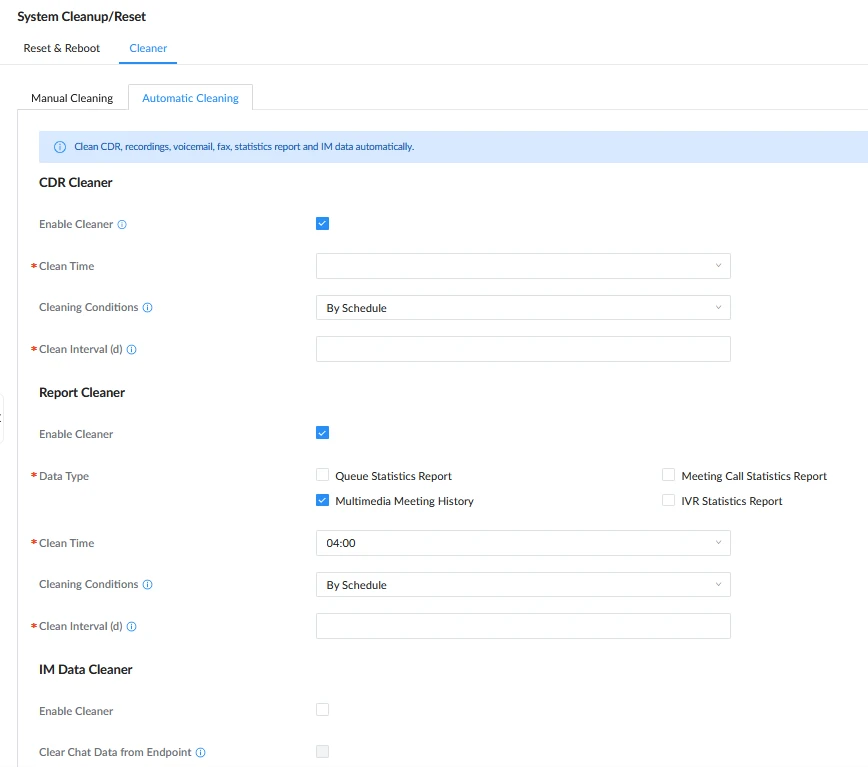868x767 pixels.
Task: Enable the IM Data Cleaner checkbox
Action: click(x=322, y=709)
